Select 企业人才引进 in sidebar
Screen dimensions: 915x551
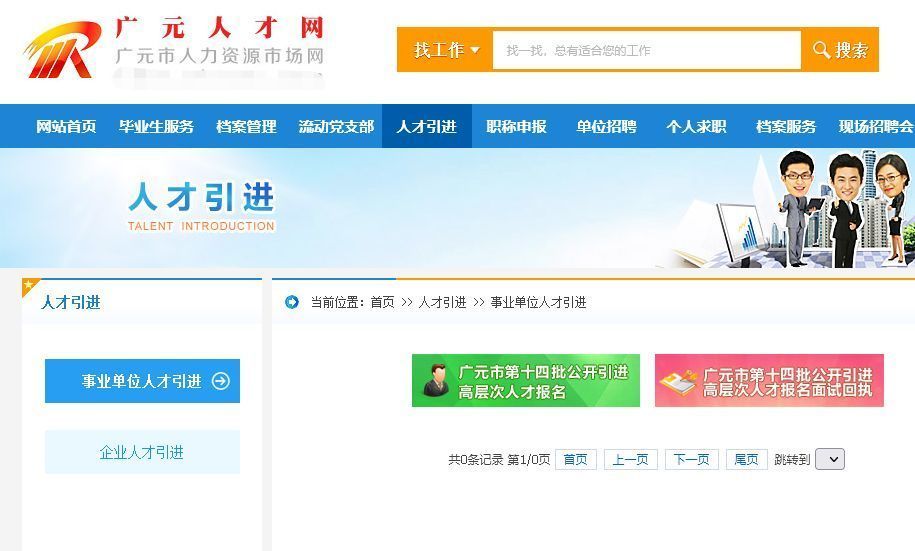point(142,452)
